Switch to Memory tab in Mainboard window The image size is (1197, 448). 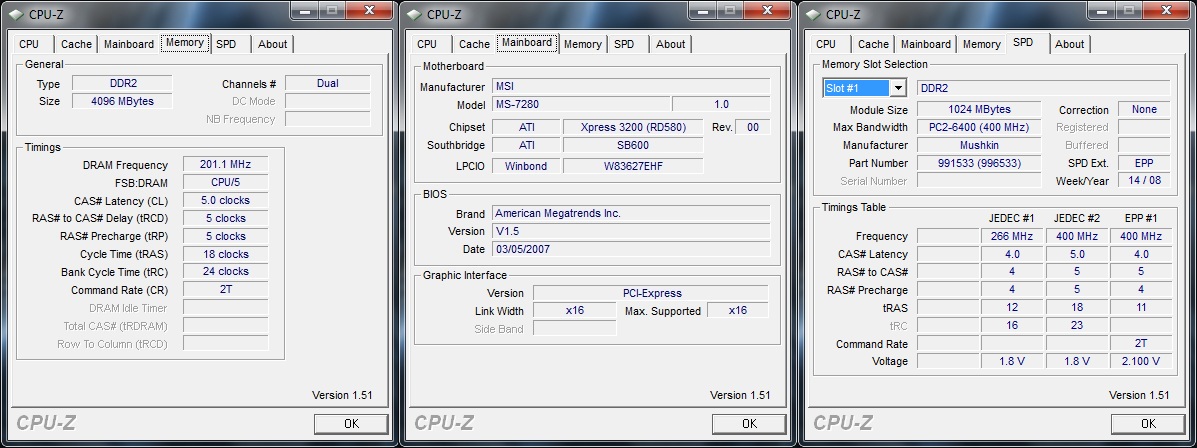pos(582,44)
